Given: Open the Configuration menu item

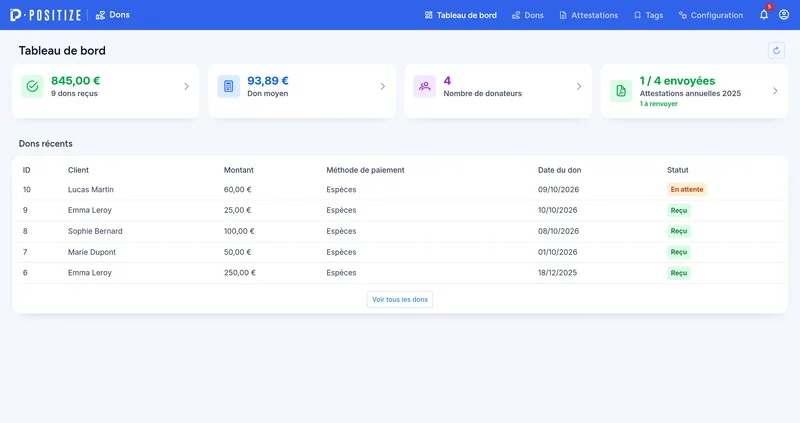Looking at the screenshot, I should tap(711, 15).
